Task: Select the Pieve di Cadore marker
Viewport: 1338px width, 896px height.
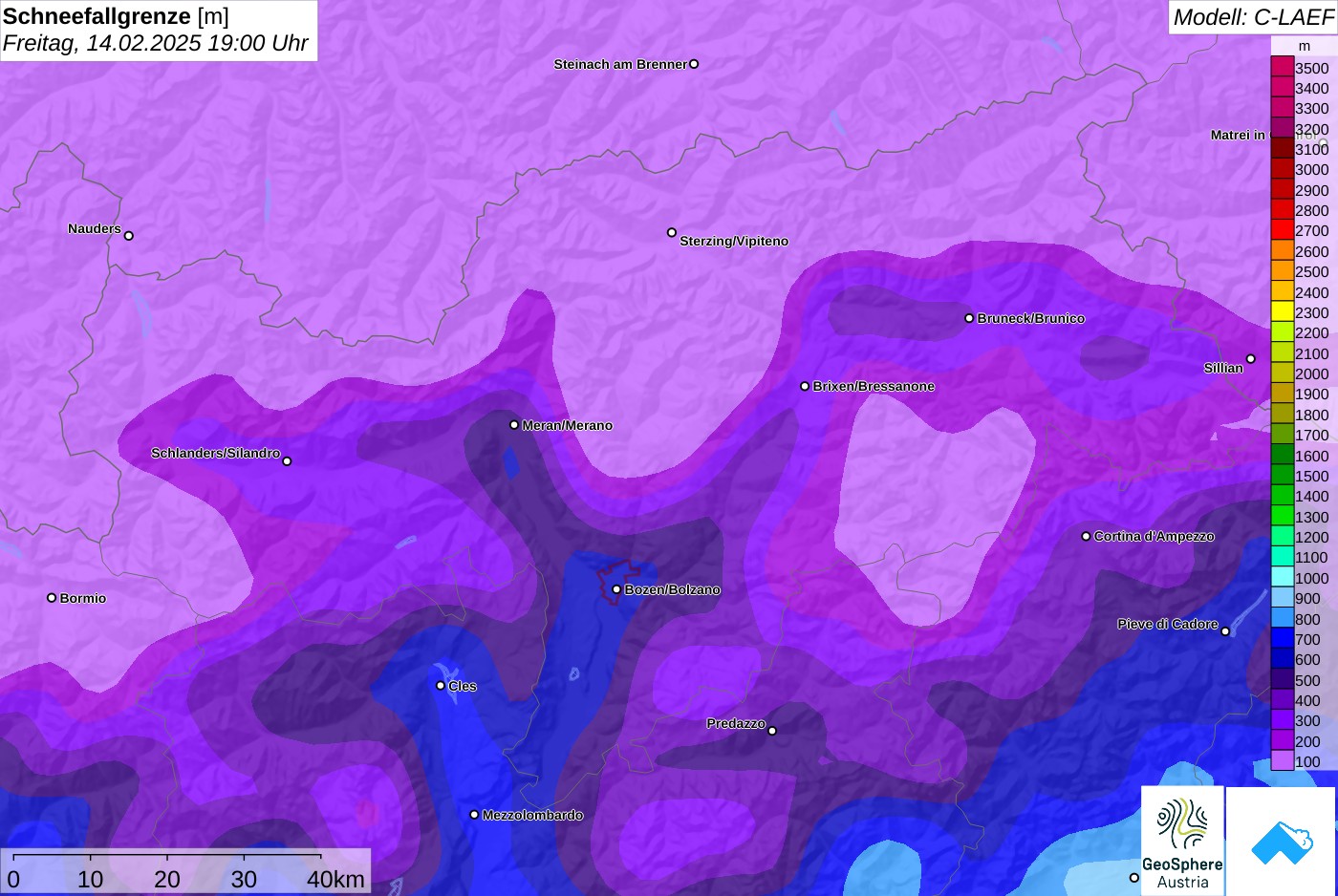Action: point(1225,630)
